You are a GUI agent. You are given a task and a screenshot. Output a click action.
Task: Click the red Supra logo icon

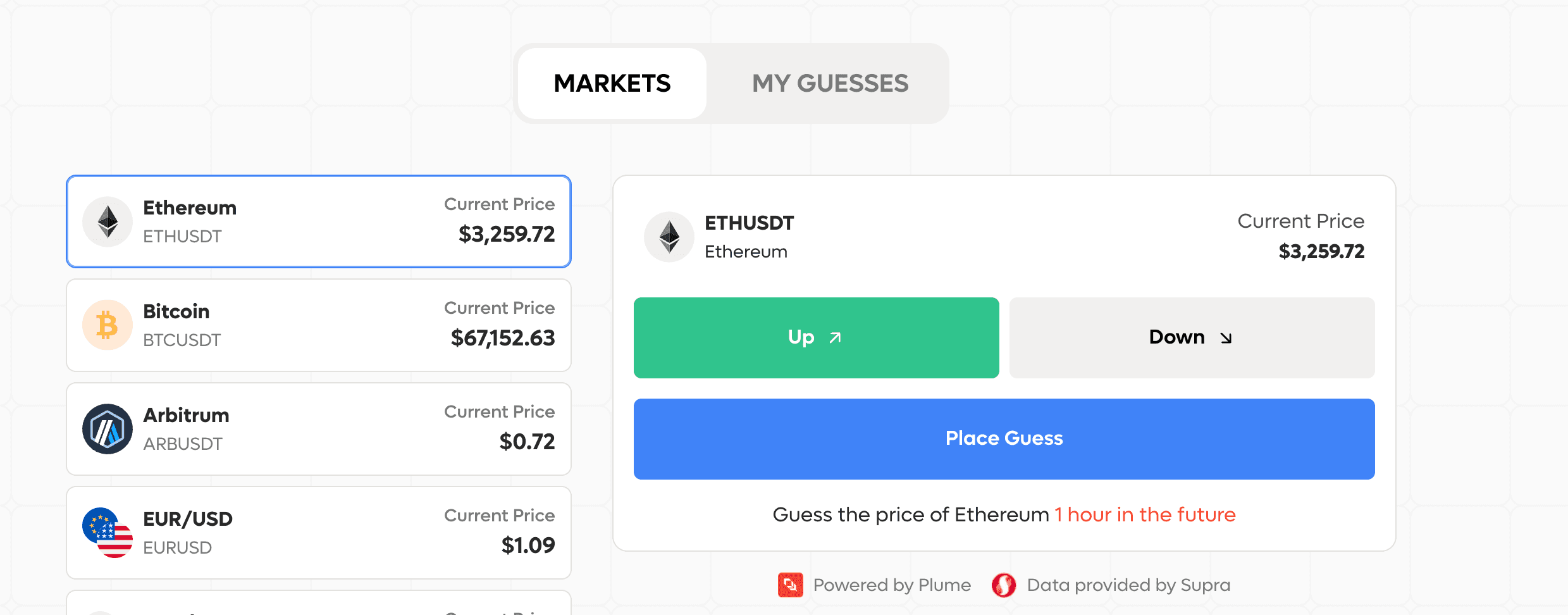pos(1004,585)
